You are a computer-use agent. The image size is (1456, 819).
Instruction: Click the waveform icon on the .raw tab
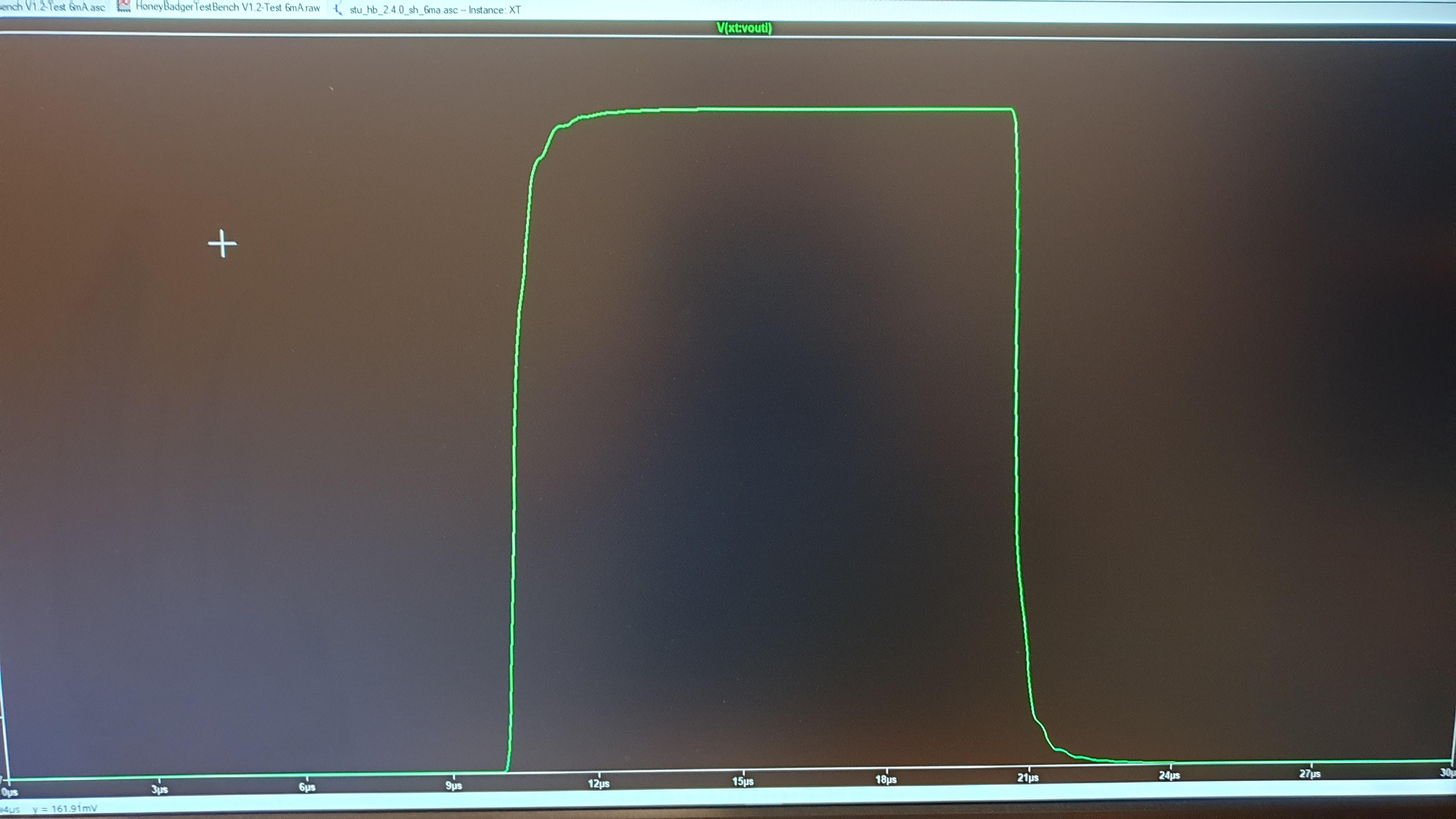[x=123, y=6]
